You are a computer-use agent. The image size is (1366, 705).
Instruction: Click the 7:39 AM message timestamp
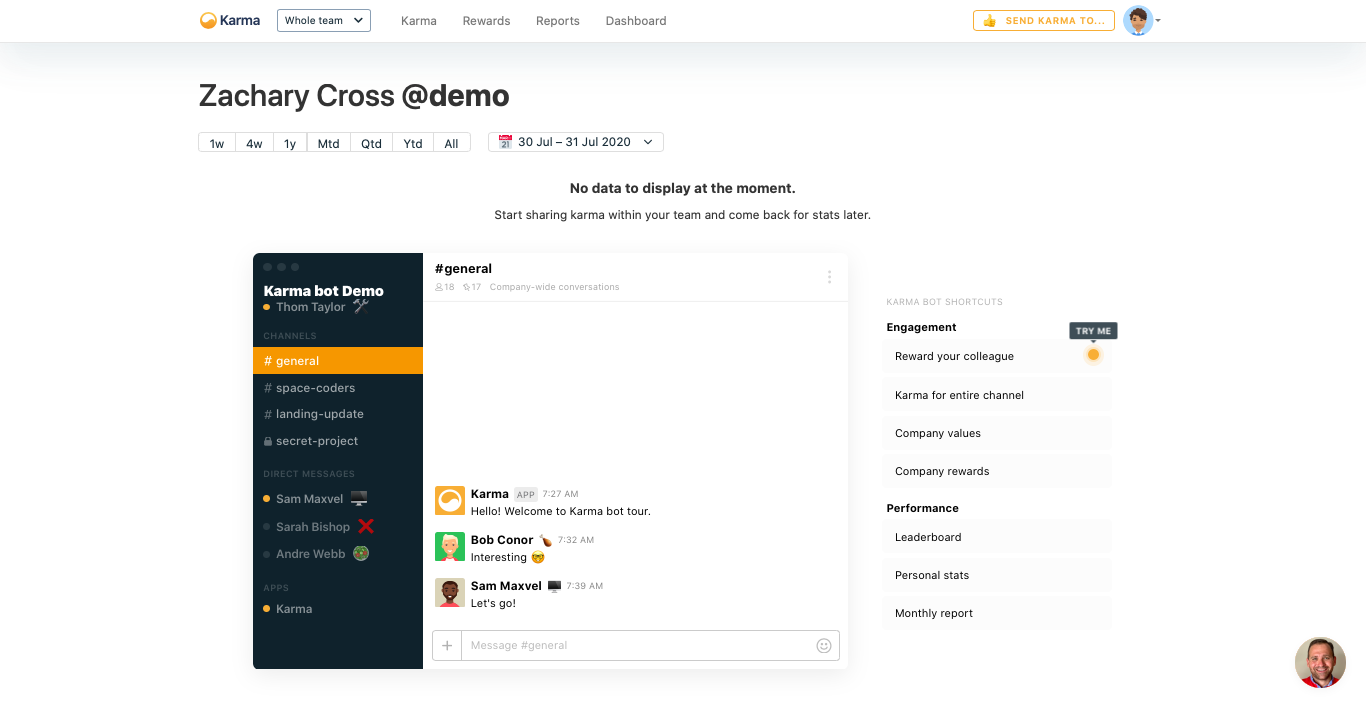pyautogui.click(x=585, y=586)
